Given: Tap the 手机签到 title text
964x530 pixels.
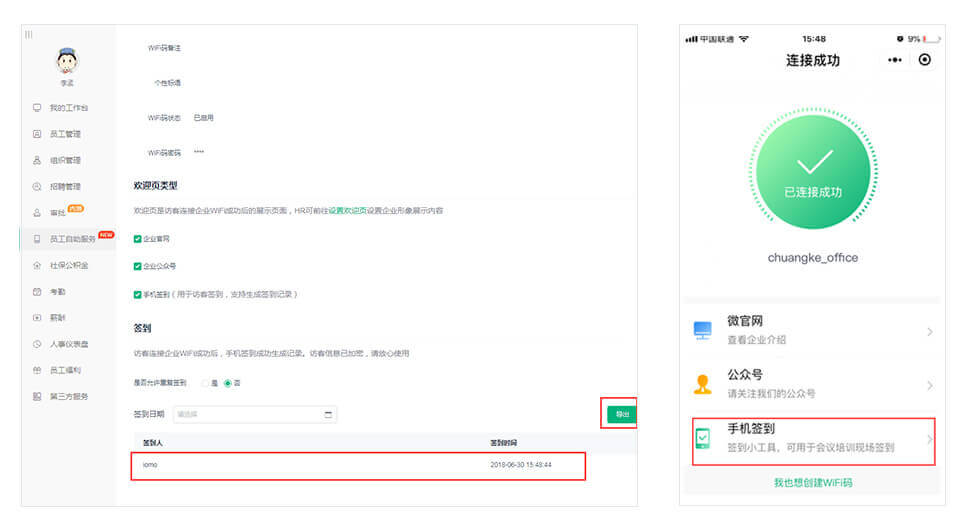Looking at the screenshot, I should point(751,429).
